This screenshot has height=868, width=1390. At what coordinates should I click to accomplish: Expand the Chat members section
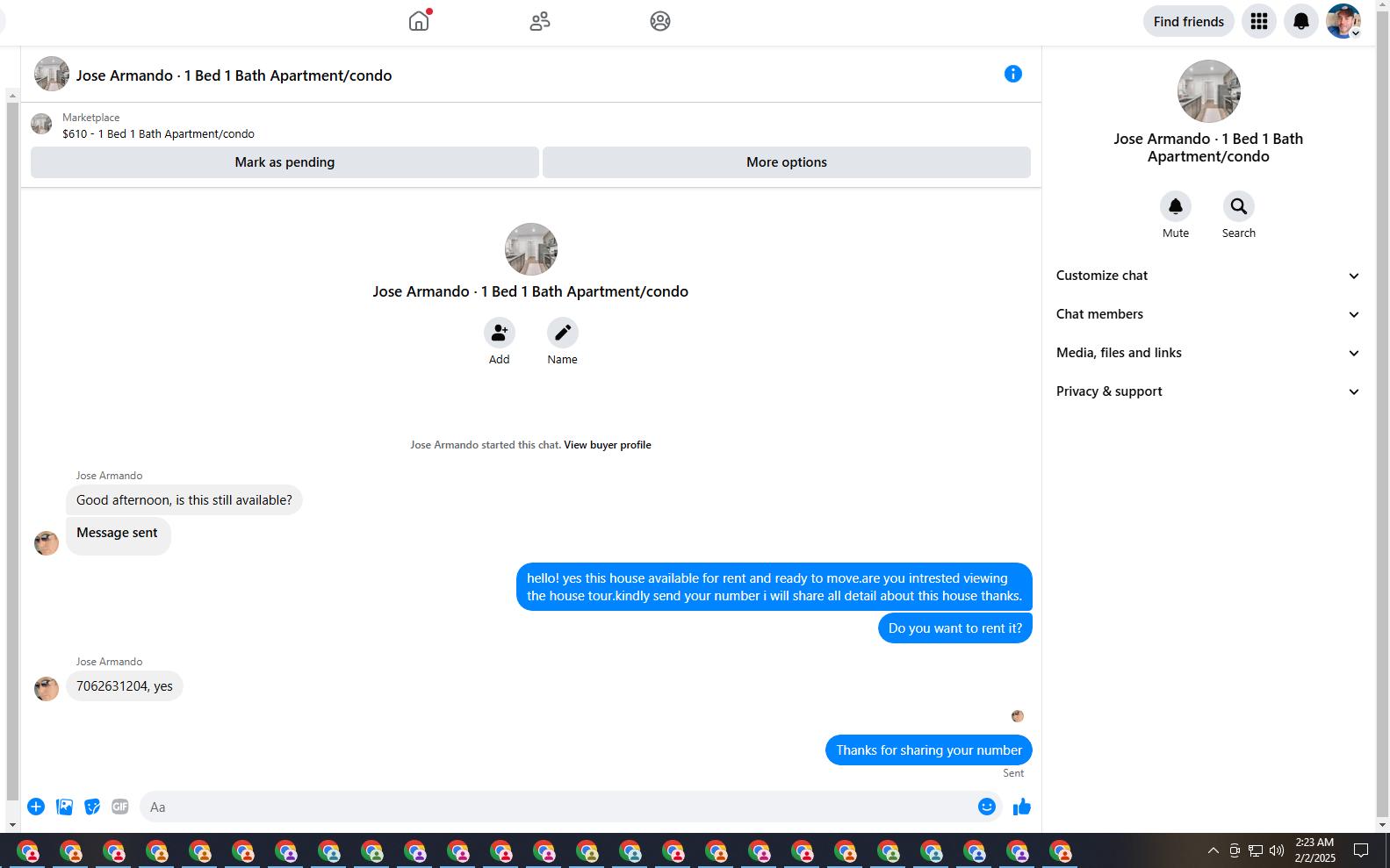[1208, 314]
